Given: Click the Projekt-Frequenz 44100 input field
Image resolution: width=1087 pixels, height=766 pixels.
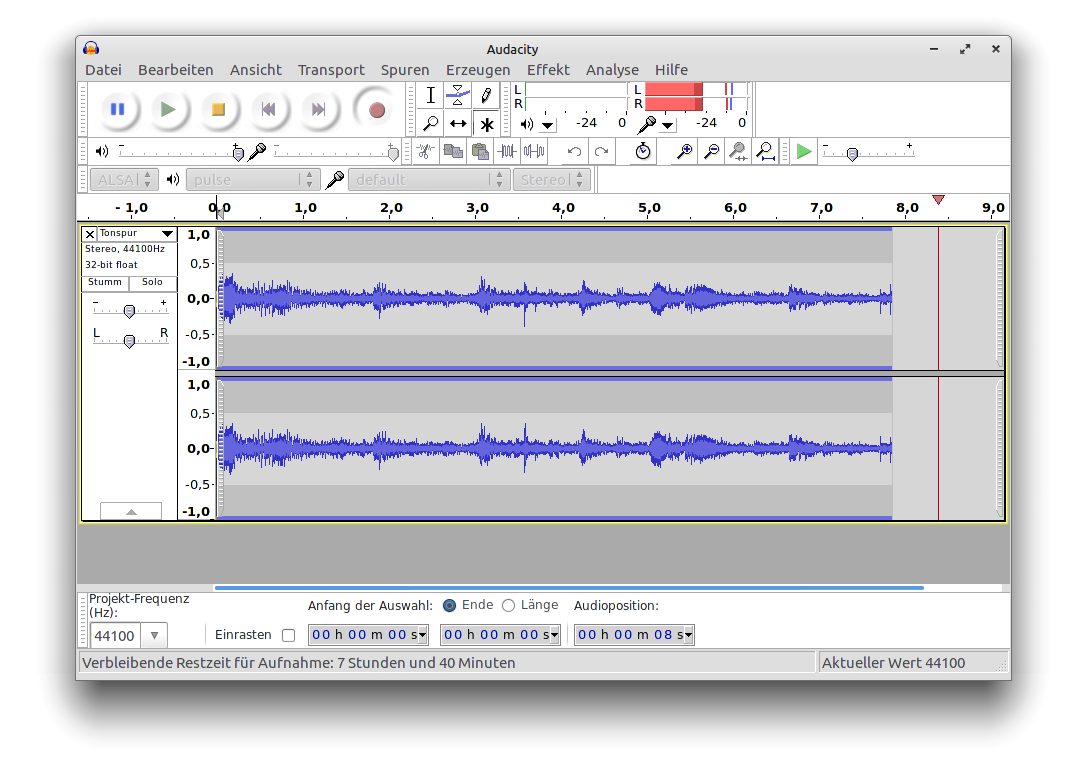Looking at the screenshot, I should tap(115, 635).
